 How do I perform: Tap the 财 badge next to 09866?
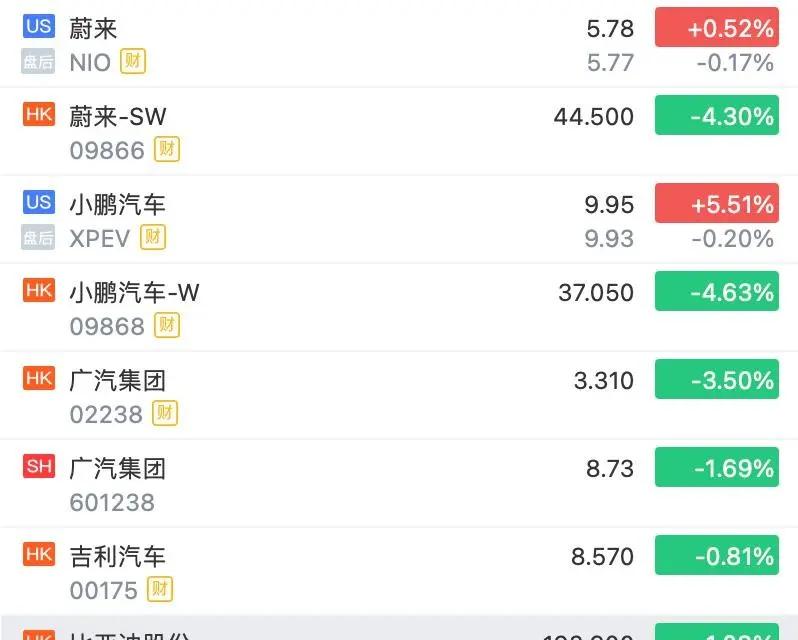point(167,149)
